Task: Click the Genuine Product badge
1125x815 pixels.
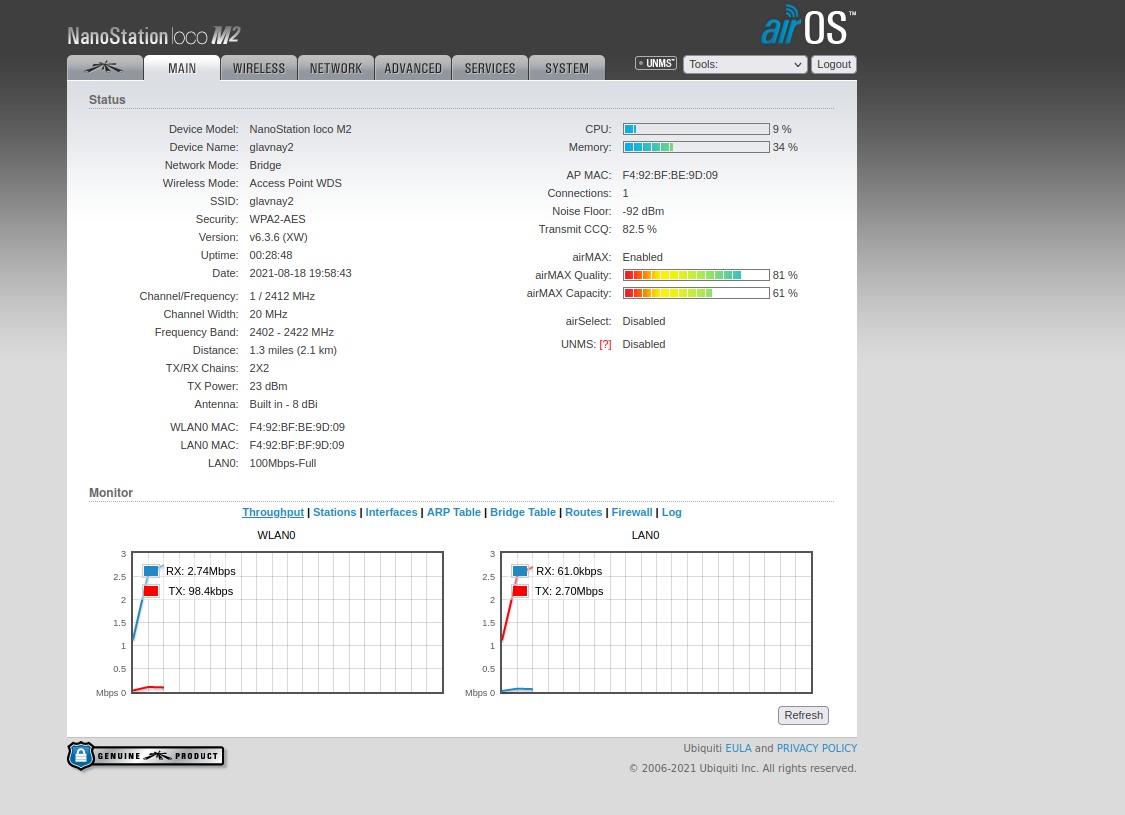Action: [x=146, y=756]
